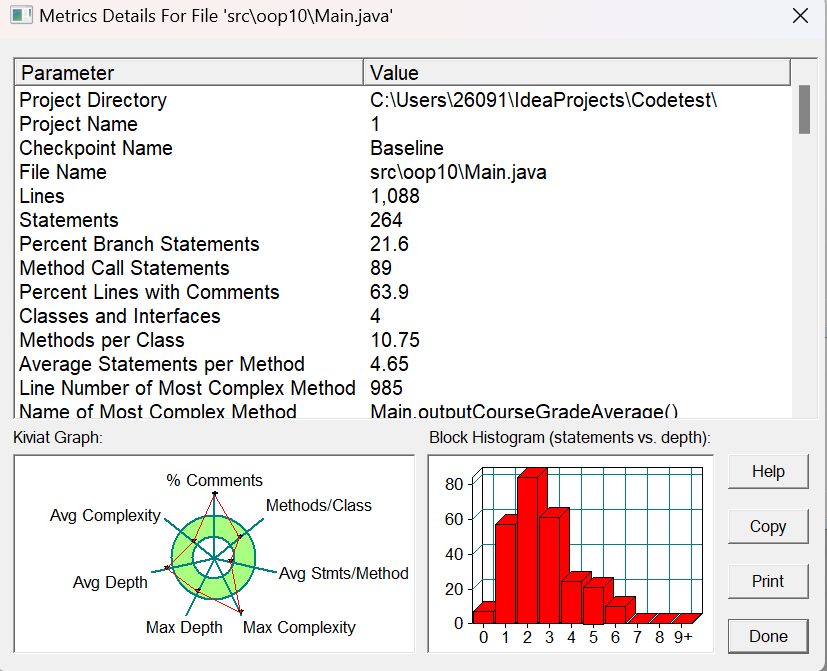This screenshot has height=671, width=827.
Task: Click the Parameter column header
Action: pyautogui.click(x=189, y=73)
